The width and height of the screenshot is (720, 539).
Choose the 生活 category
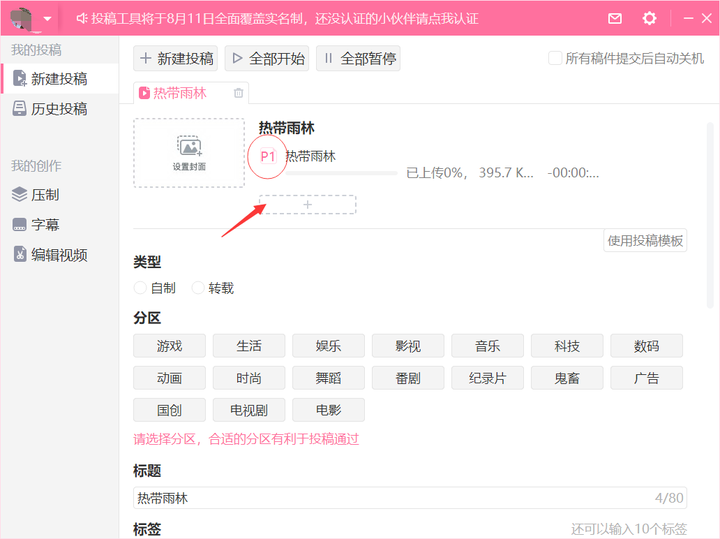(x=249, y=346)
